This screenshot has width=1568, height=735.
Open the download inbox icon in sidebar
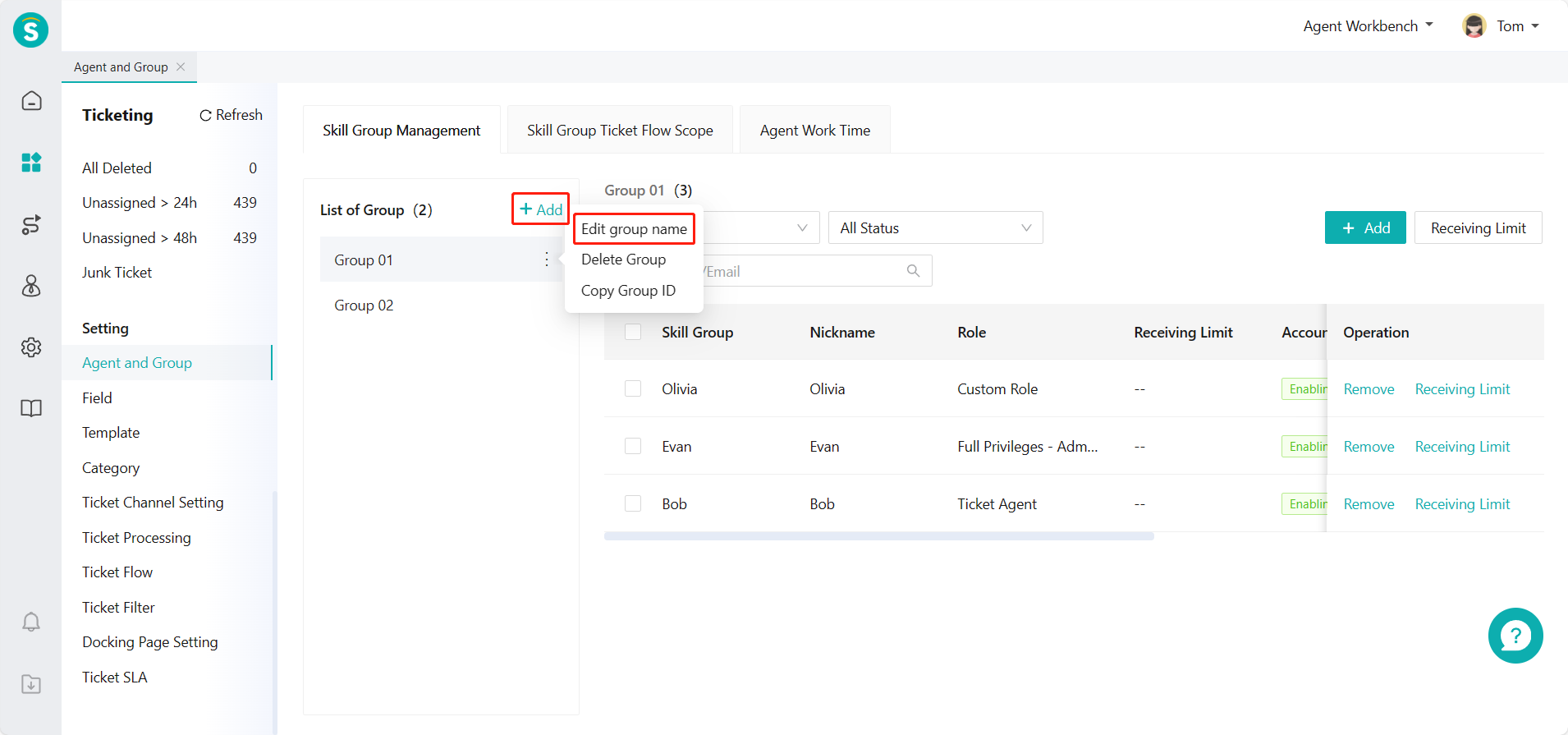point(31,684)
